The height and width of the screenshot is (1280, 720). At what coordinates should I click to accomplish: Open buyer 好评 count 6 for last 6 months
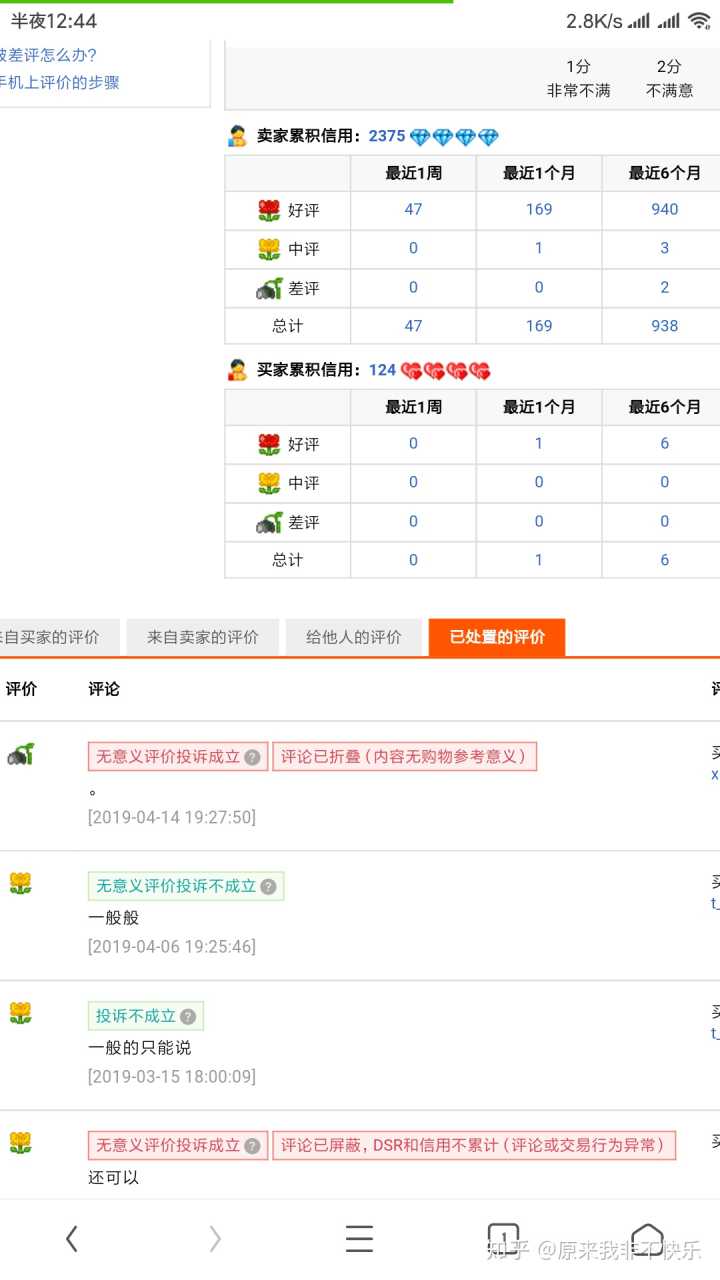(664, 443)
